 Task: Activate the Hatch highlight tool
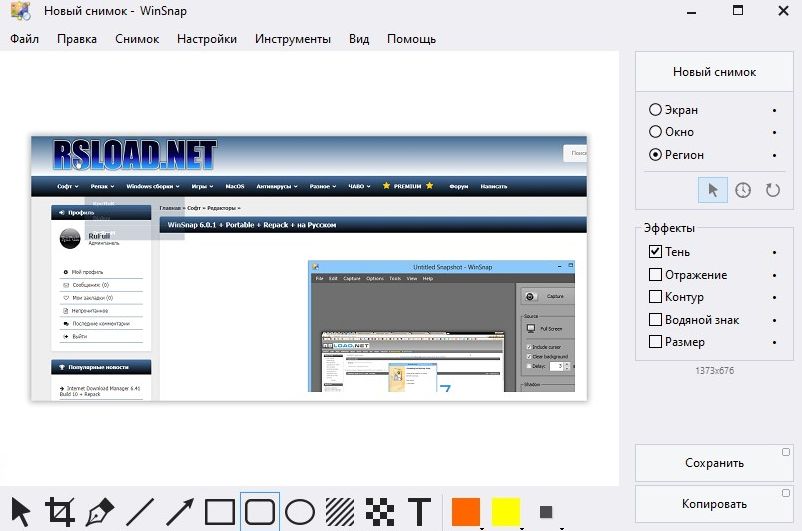click(340, 512)
